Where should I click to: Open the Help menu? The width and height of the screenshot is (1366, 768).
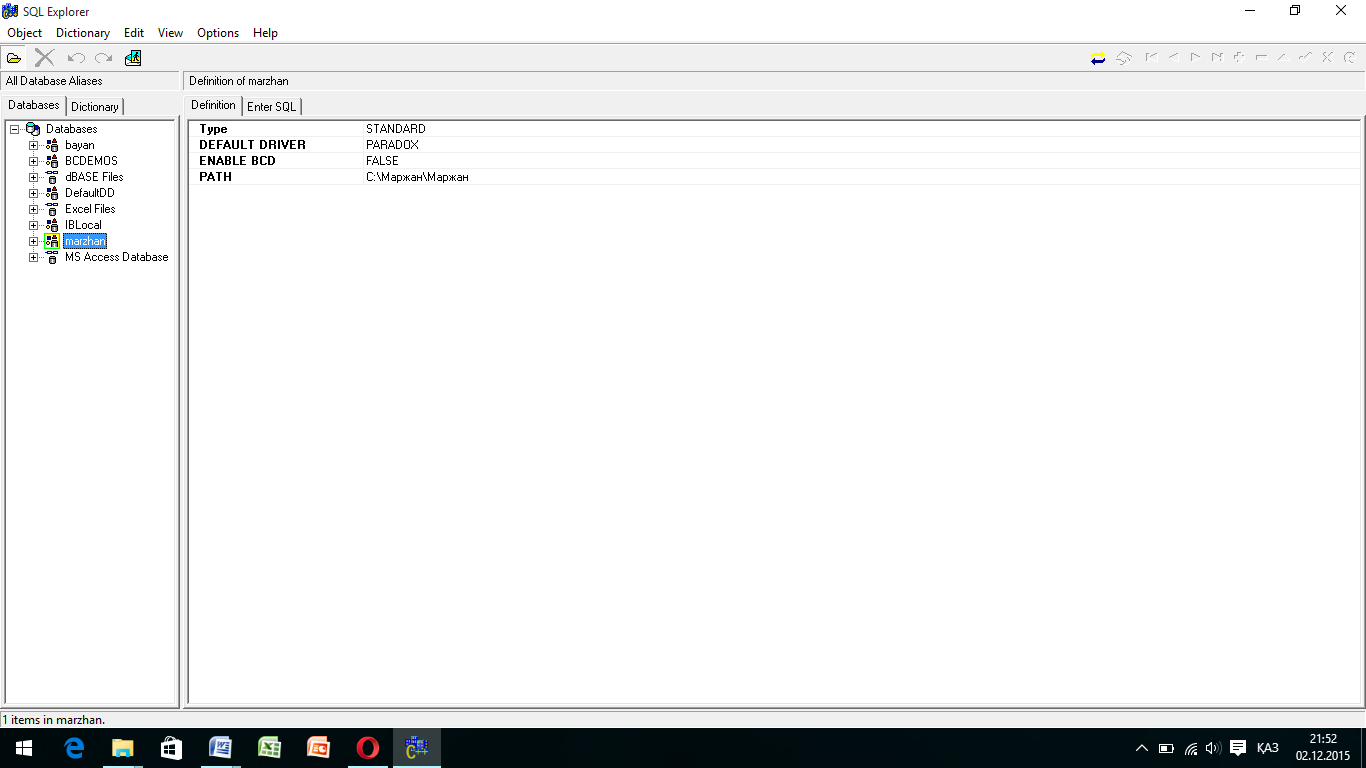pos(265,33)
